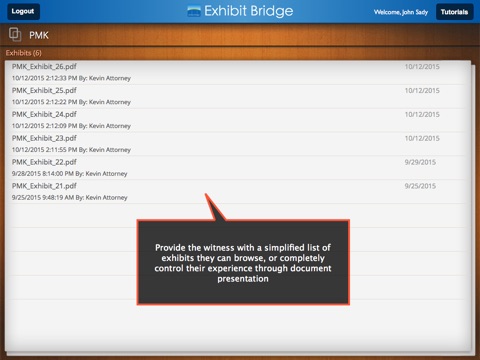Click the 9/25/2015 date for Exhibit_21

coord(420,186)
